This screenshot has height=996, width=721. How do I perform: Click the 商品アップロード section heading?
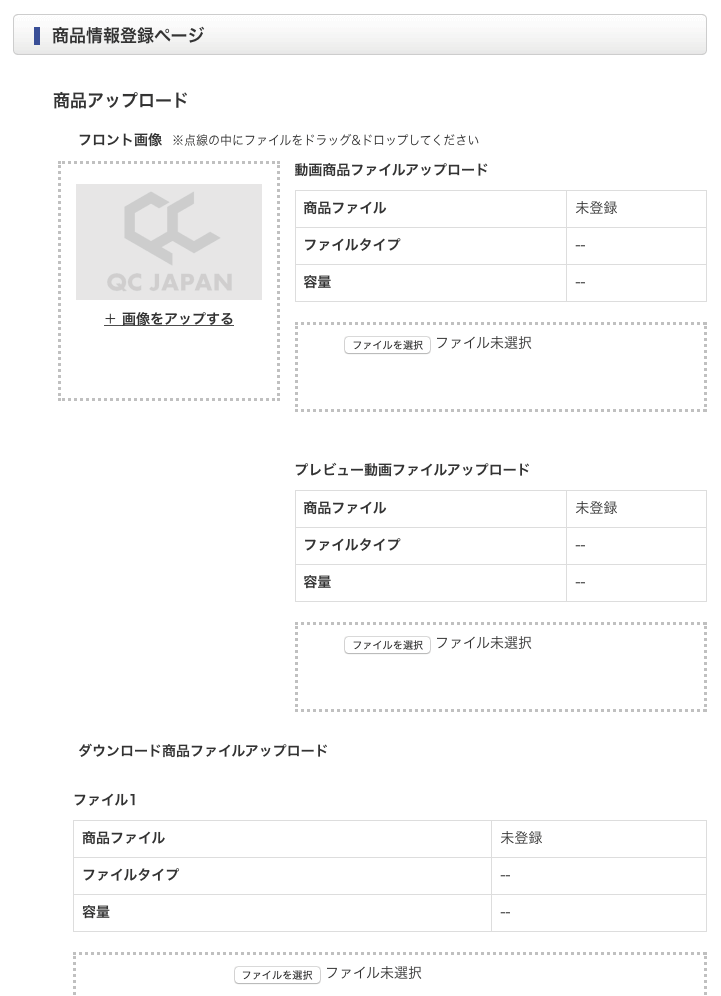(120, 100)
